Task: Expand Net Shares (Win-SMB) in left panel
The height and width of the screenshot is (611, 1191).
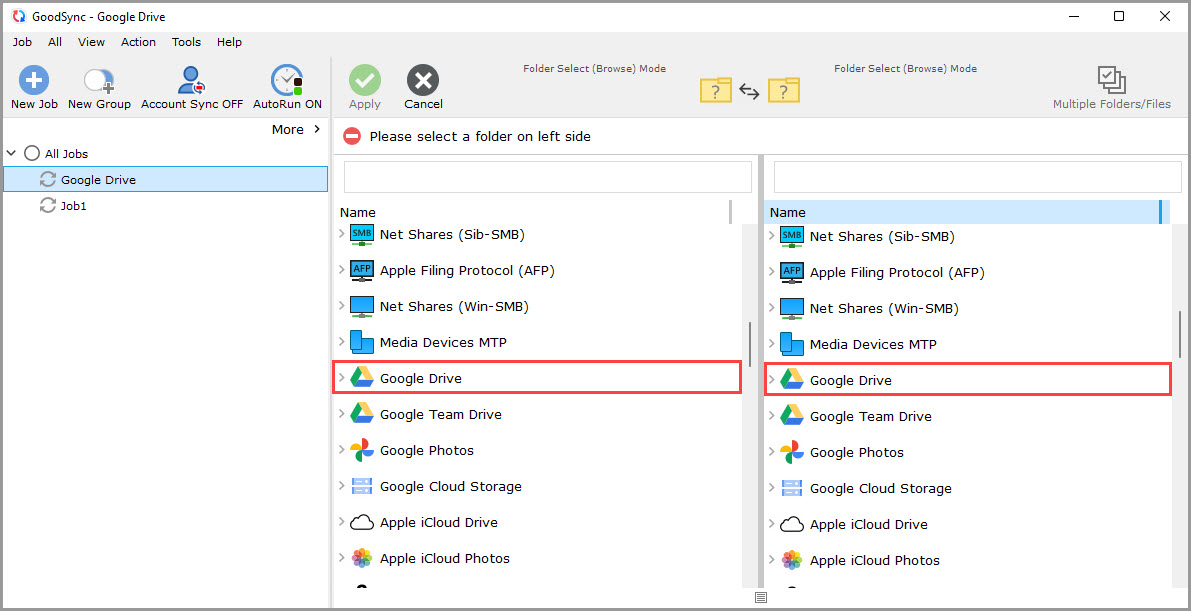Action: [341, 306]
